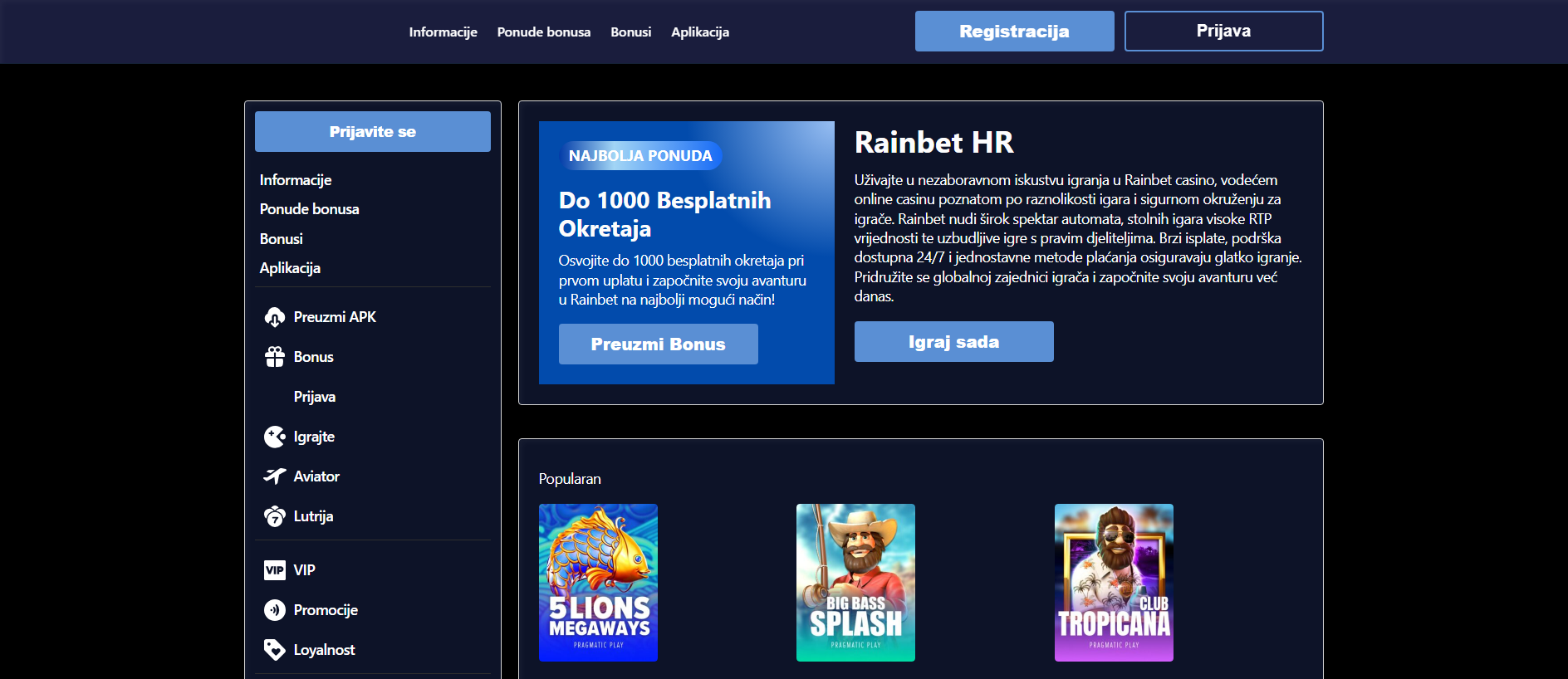Image resolution: width=1568 pixels, height=679 pixels.
Task: Click the Prijavite se sidebar button
Action: pyautogui.click(x=373, y=132)
